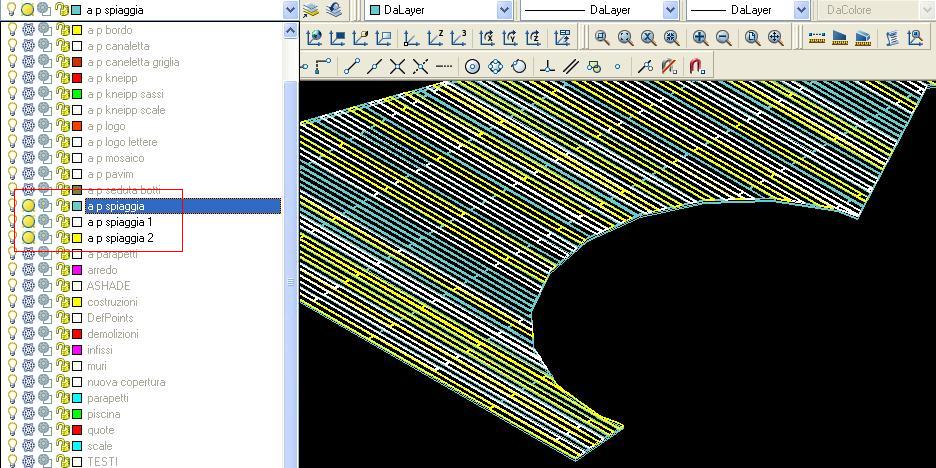936x468 pixels.
Task: Rotate UCS about X axis
Action: [x=487, y=38]
